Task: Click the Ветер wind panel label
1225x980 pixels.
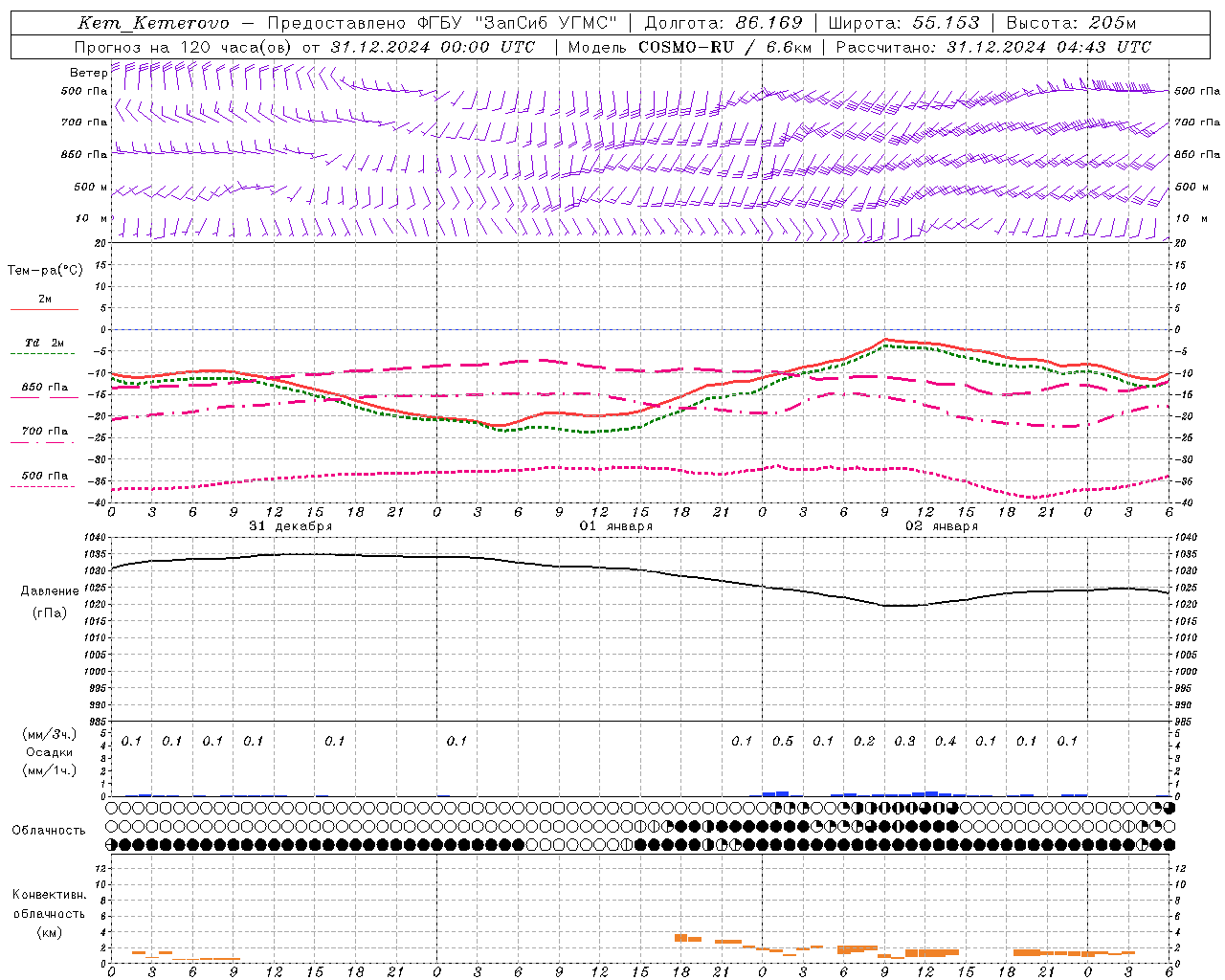Action: 88,73
